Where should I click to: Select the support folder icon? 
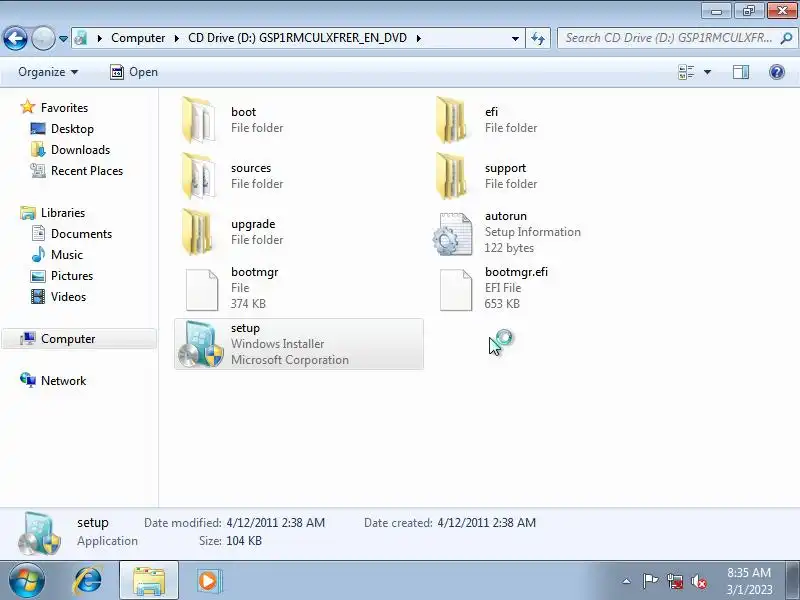point(453,176)
